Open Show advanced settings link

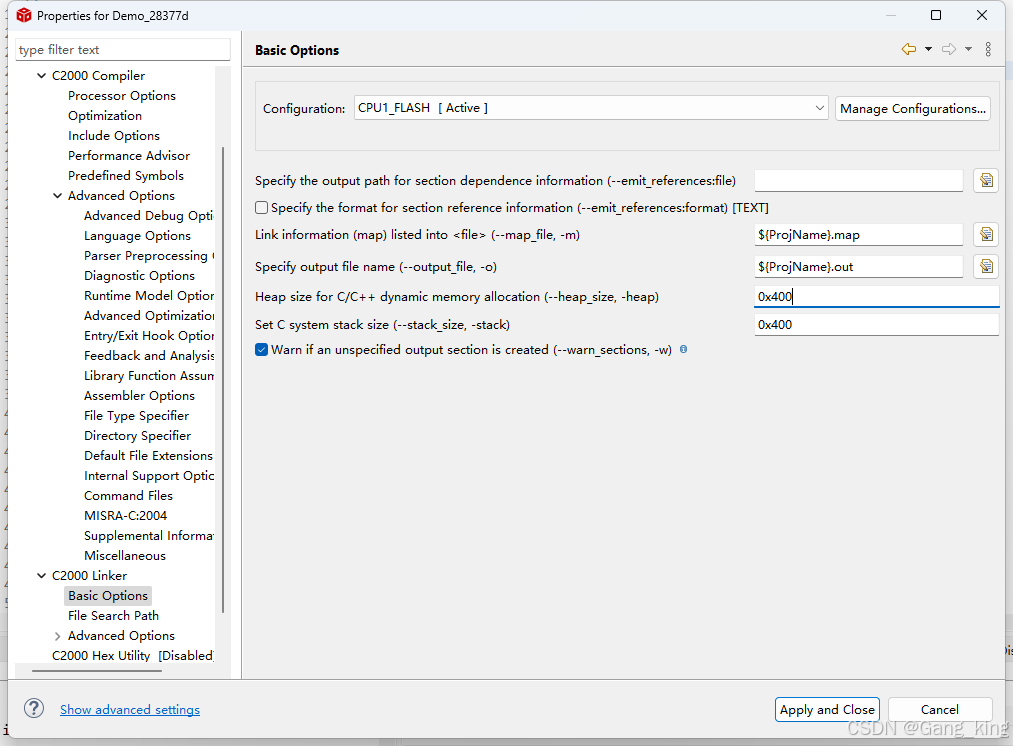[x=130, y=709]
